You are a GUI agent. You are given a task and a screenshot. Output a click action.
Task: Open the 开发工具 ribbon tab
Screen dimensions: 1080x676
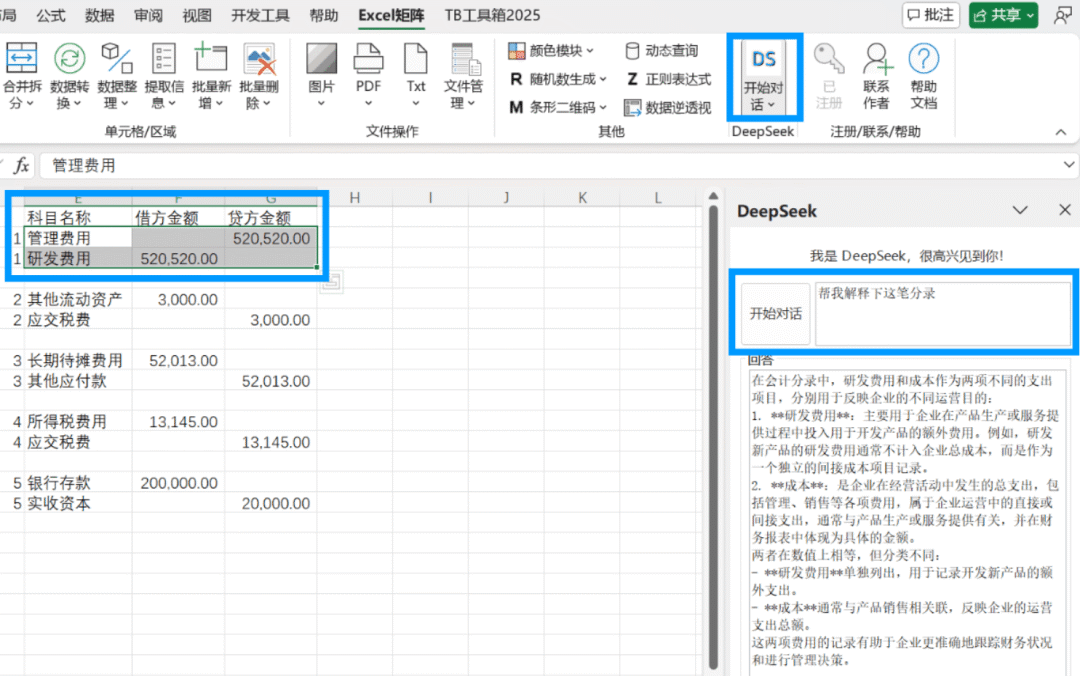tap(262, 15)
